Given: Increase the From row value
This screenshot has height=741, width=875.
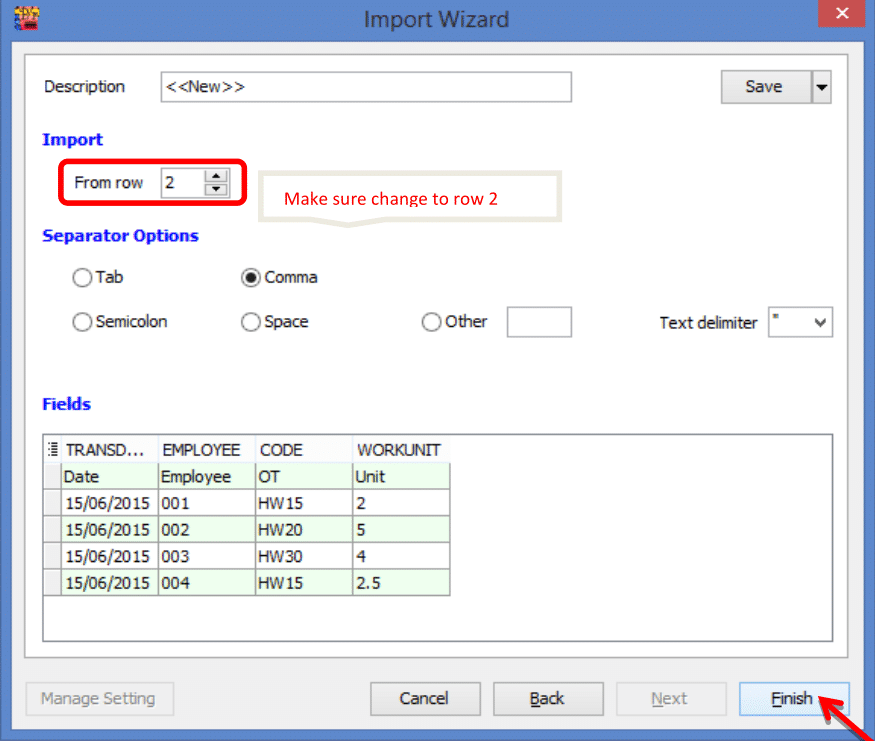Looking at the screenshot, I should pyautogui.click(x=216, y=176).
